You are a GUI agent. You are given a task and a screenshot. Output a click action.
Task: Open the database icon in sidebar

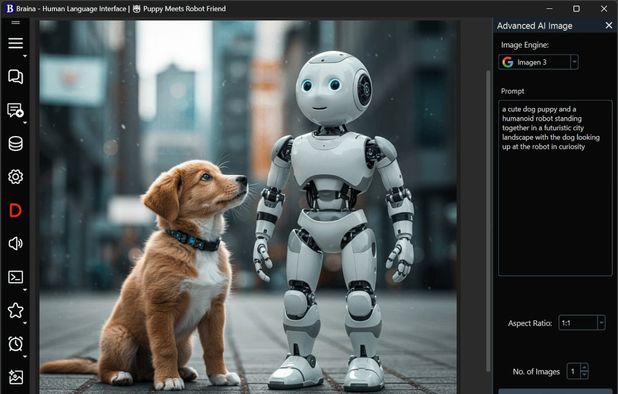[15, 143]
